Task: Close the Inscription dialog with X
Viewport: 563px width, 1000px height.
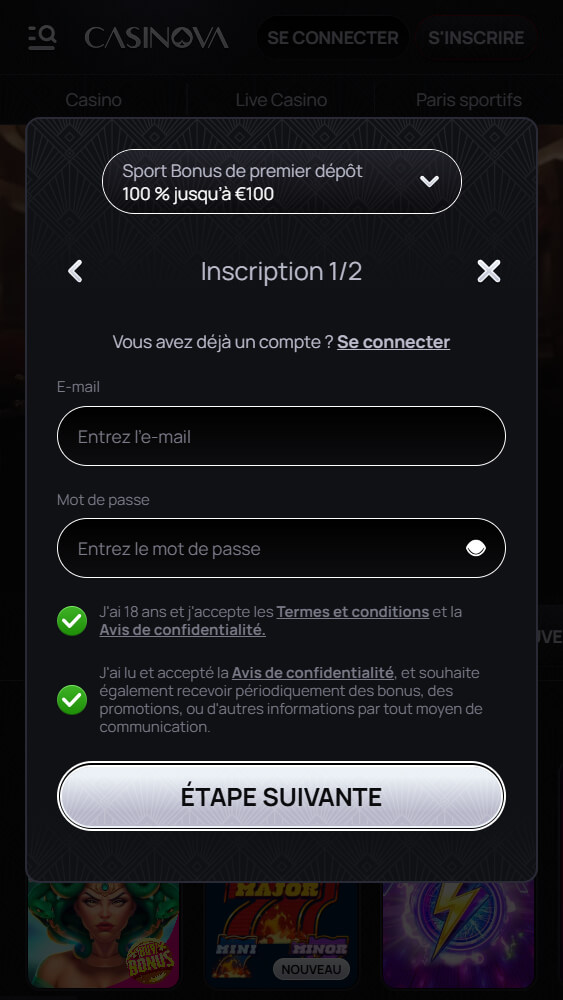Action: click(489, 271)
